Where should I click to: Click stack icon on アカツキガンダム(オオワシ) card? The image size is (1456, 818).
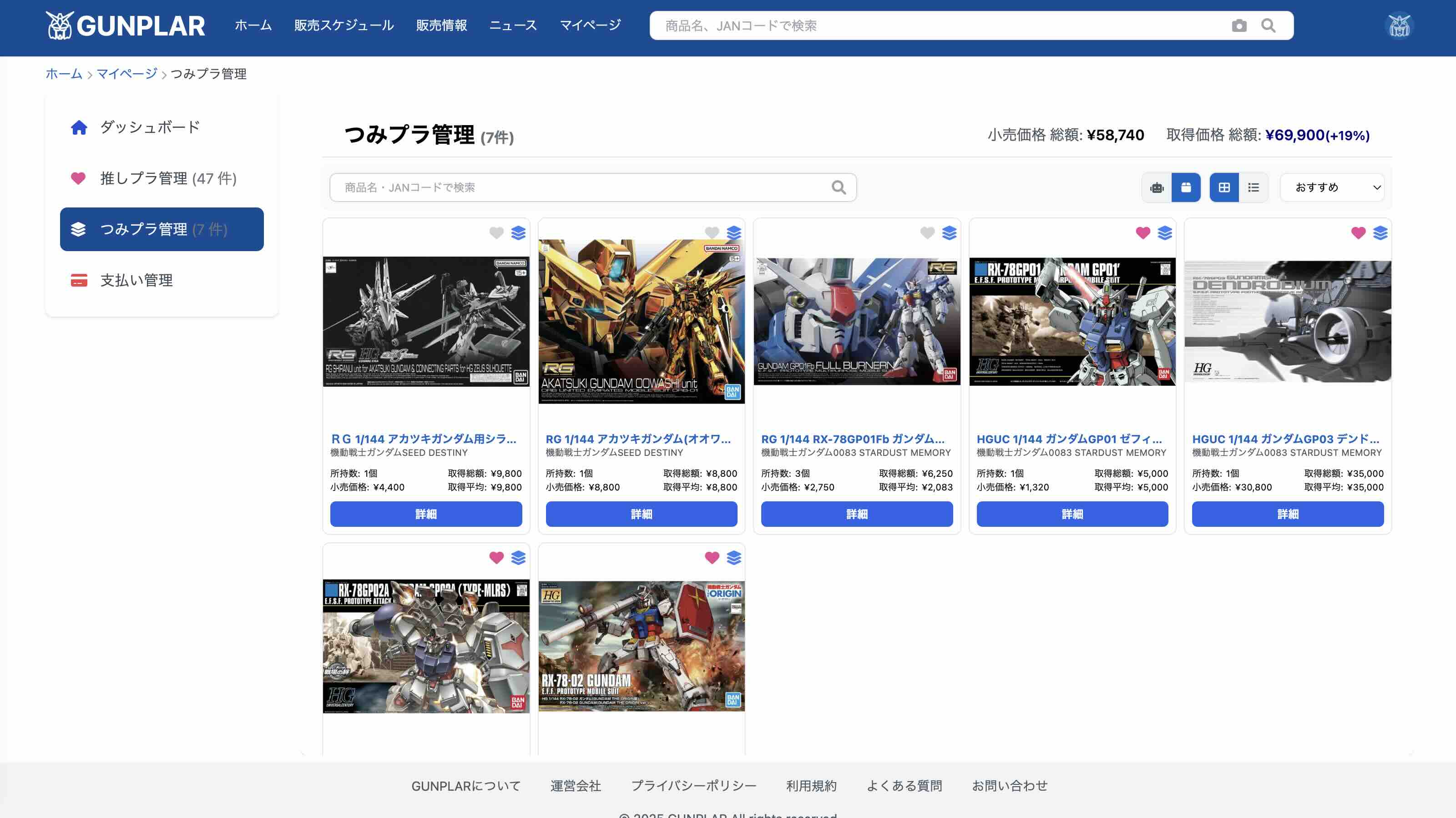[x=733, y=233]
